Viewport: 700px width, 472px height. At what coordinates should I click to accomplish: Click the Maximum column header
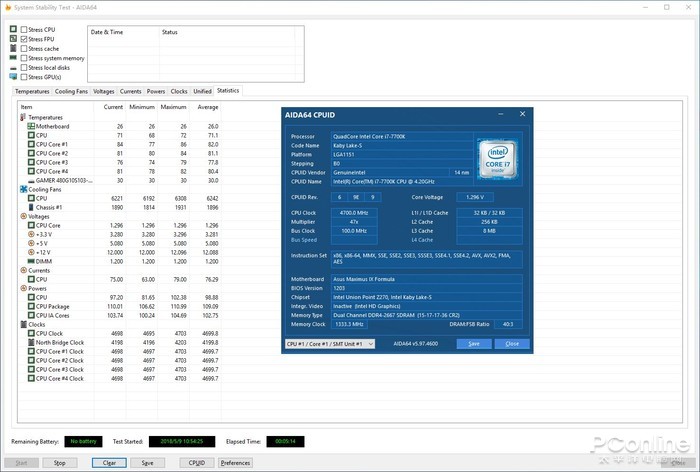[x=173, y=107]
